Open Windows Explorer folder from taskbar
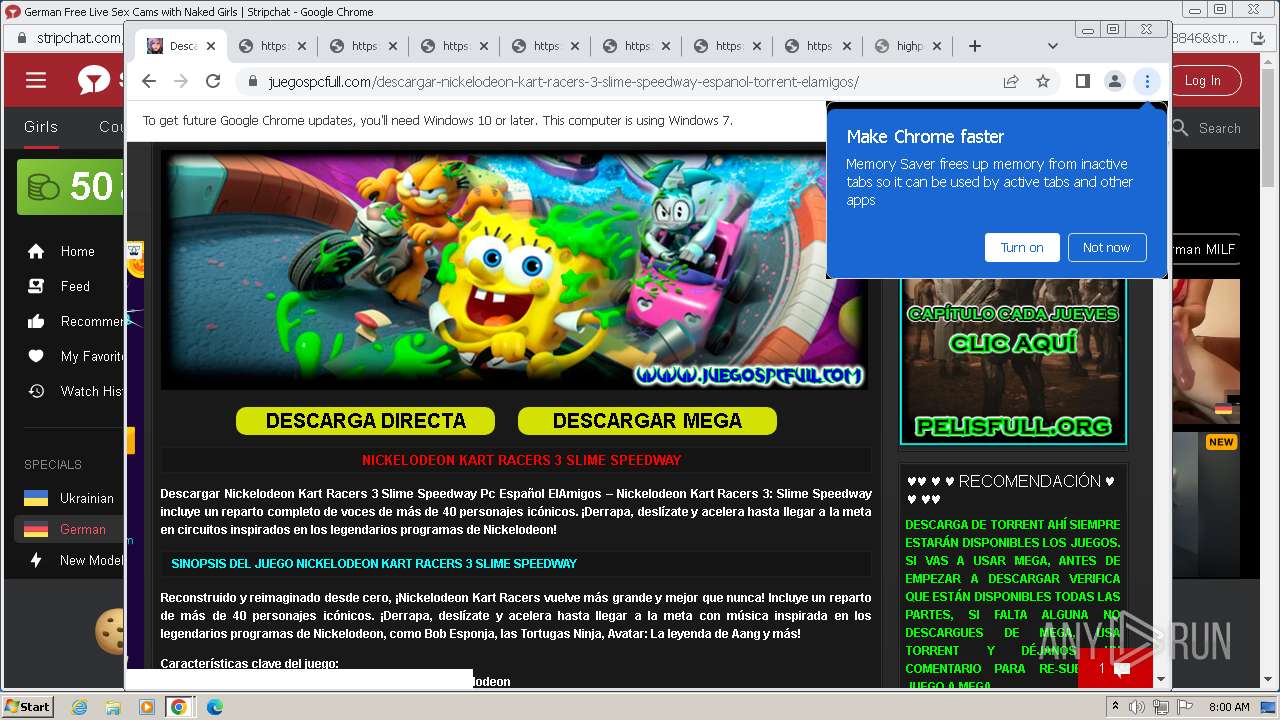Viewport: 1280px width, 720px height. 113,707
